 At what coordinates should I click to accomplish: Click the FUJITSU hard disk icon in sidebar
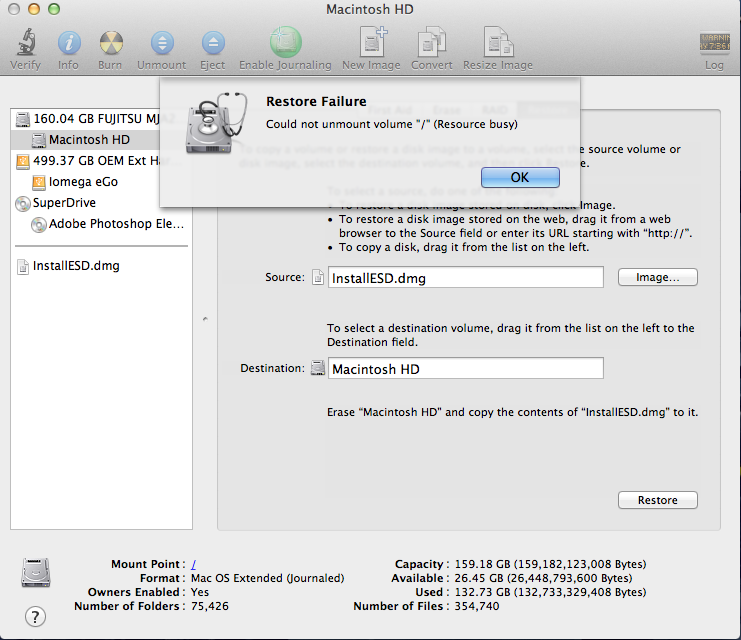pyautogui.click(x=23, y=119)
